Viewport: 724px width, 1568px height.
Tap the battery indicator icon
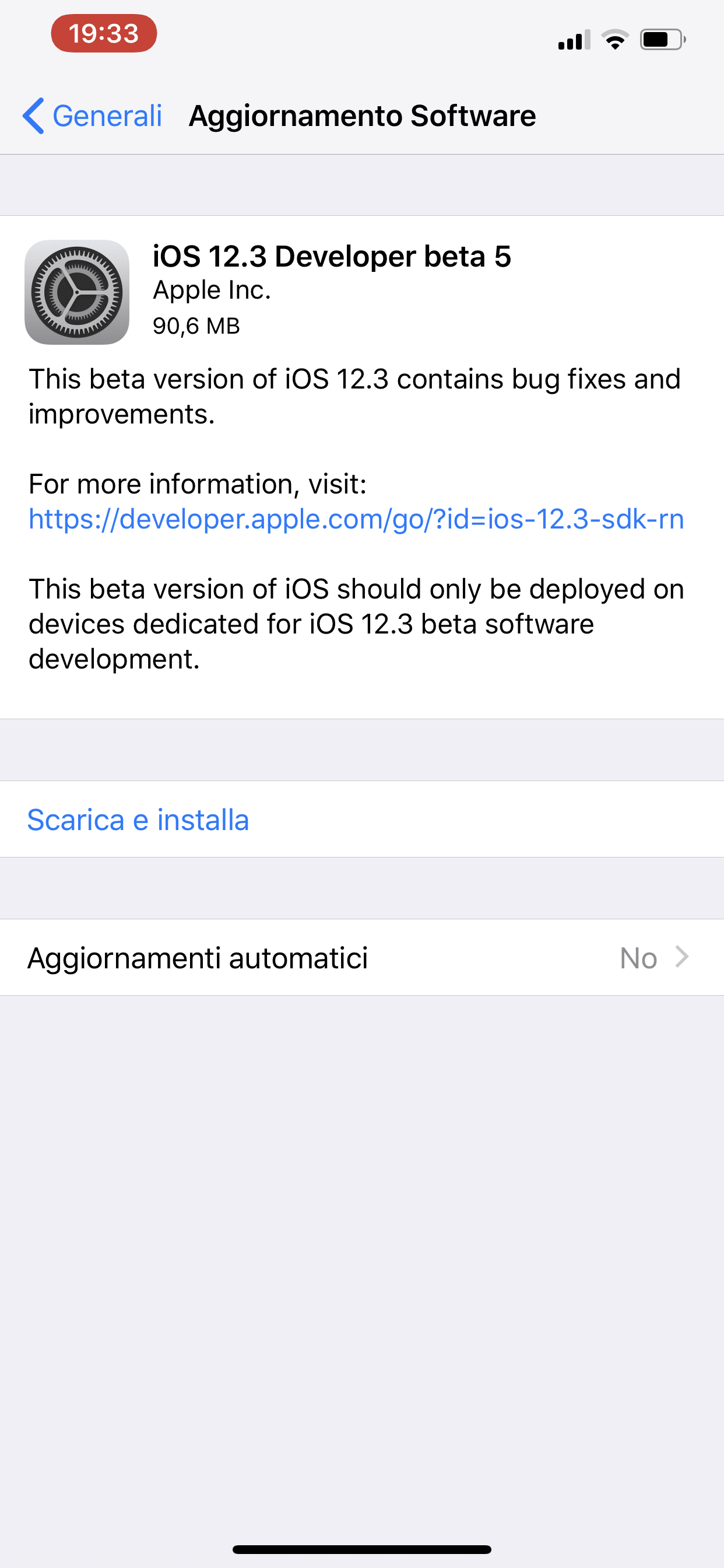coord(663,40)
